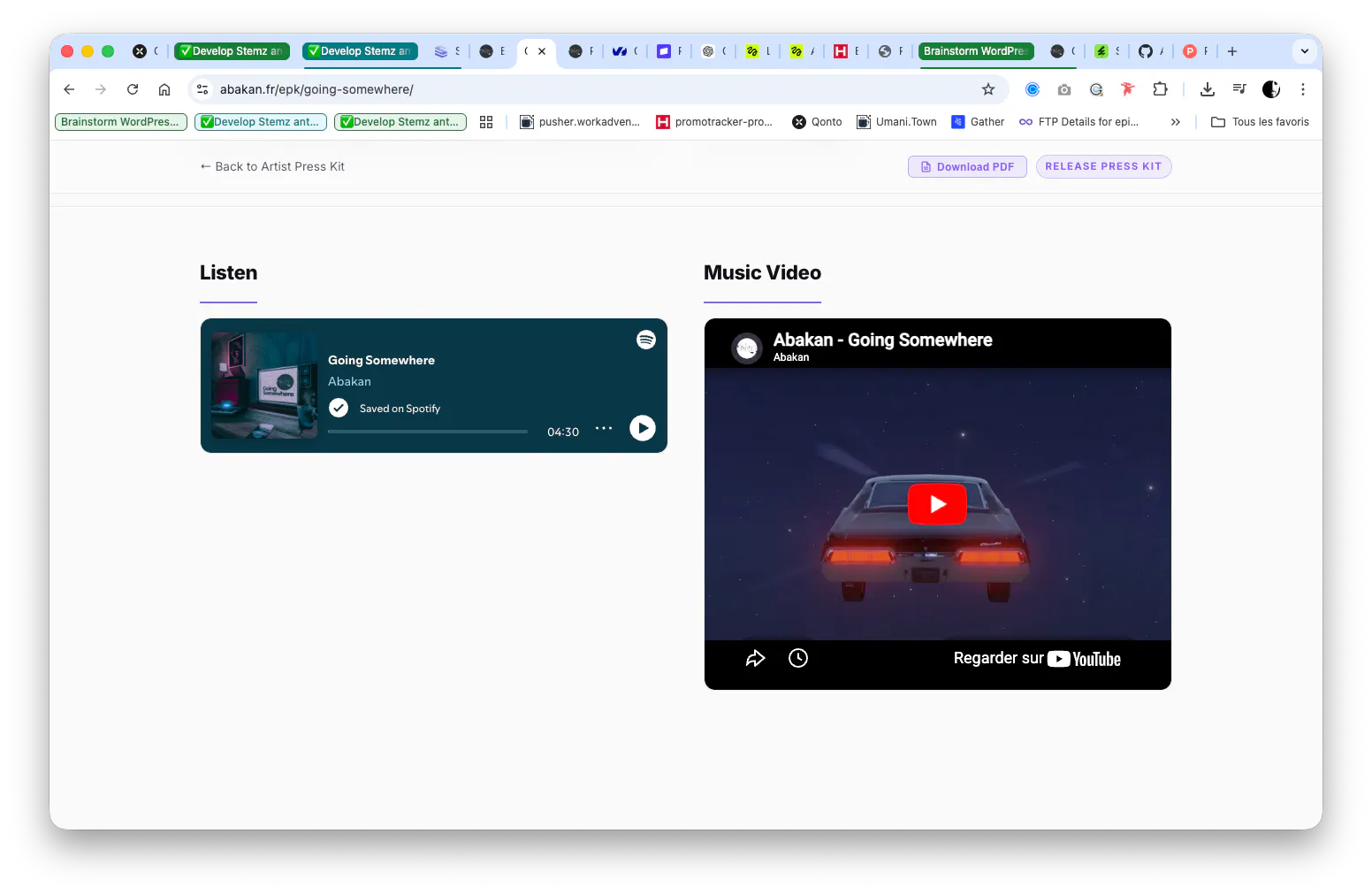Open the Tous les favoris folder

(x=1260, y=122)
